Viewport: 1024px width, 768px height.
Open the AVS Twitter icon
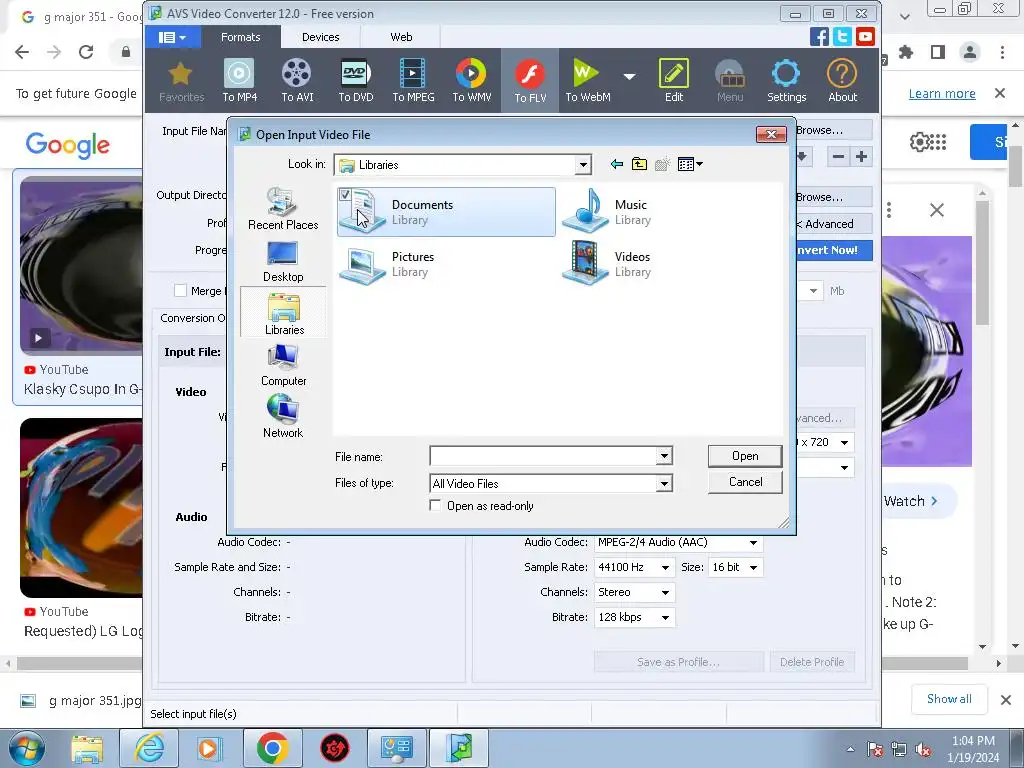point(842,37)
